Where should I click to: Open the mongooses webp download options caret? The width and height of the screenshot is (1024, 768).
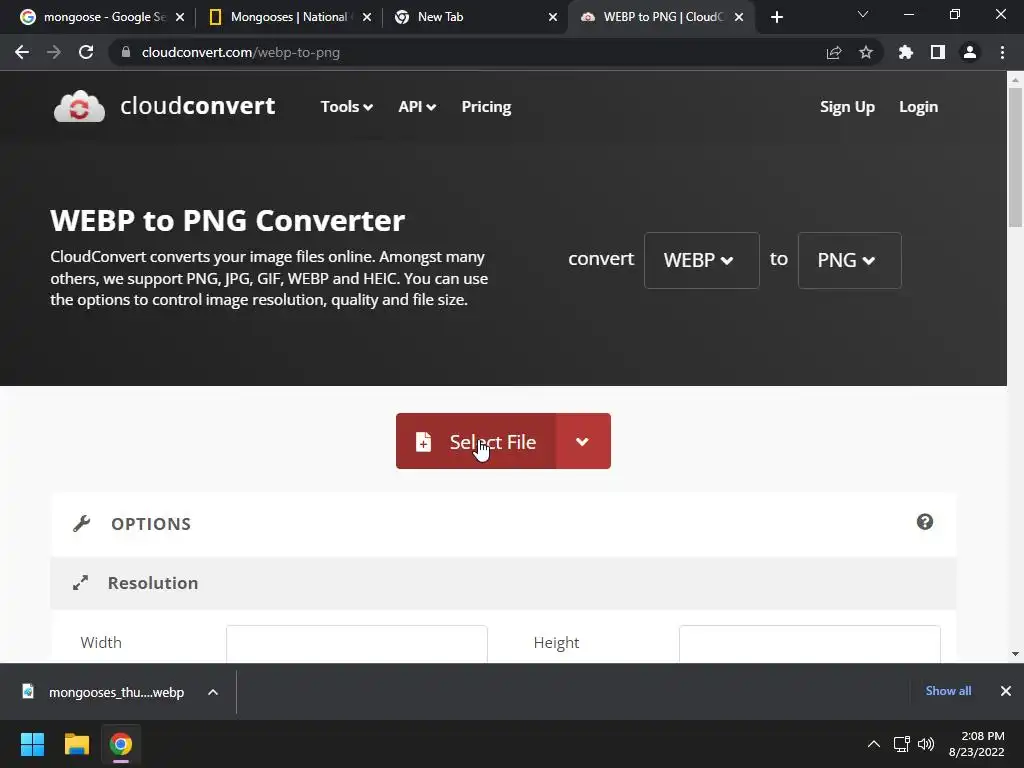pos(213,692)
